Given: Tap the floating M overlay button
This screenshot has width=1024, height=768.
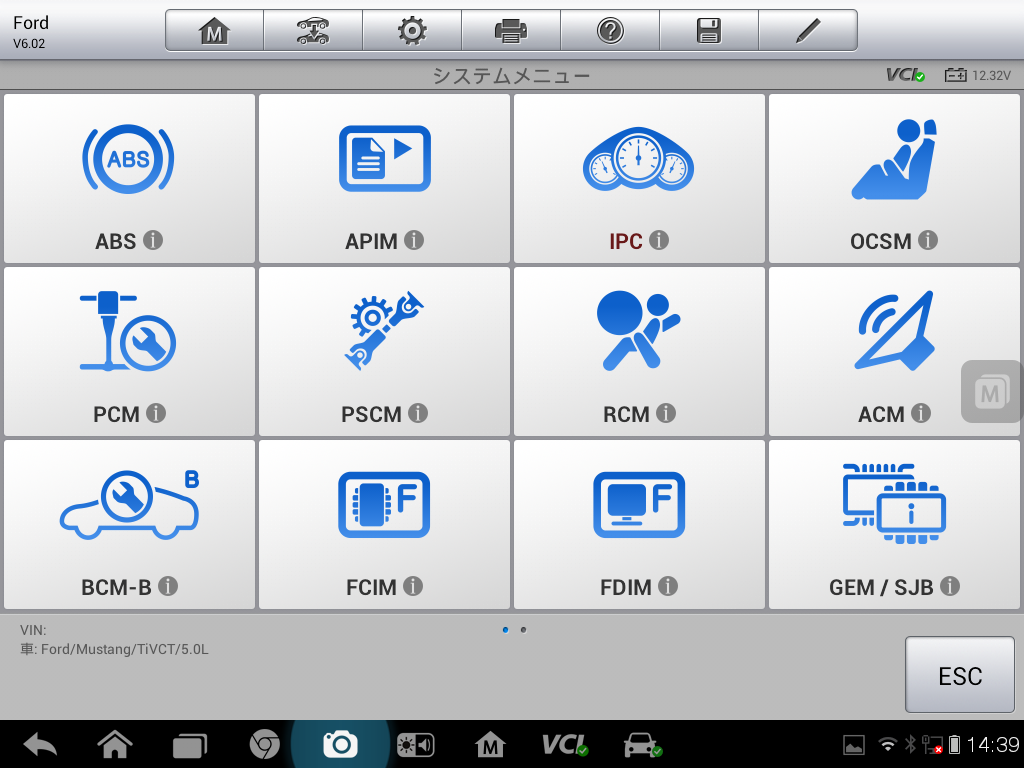Looking at the screenshot, I should point(991,392).
